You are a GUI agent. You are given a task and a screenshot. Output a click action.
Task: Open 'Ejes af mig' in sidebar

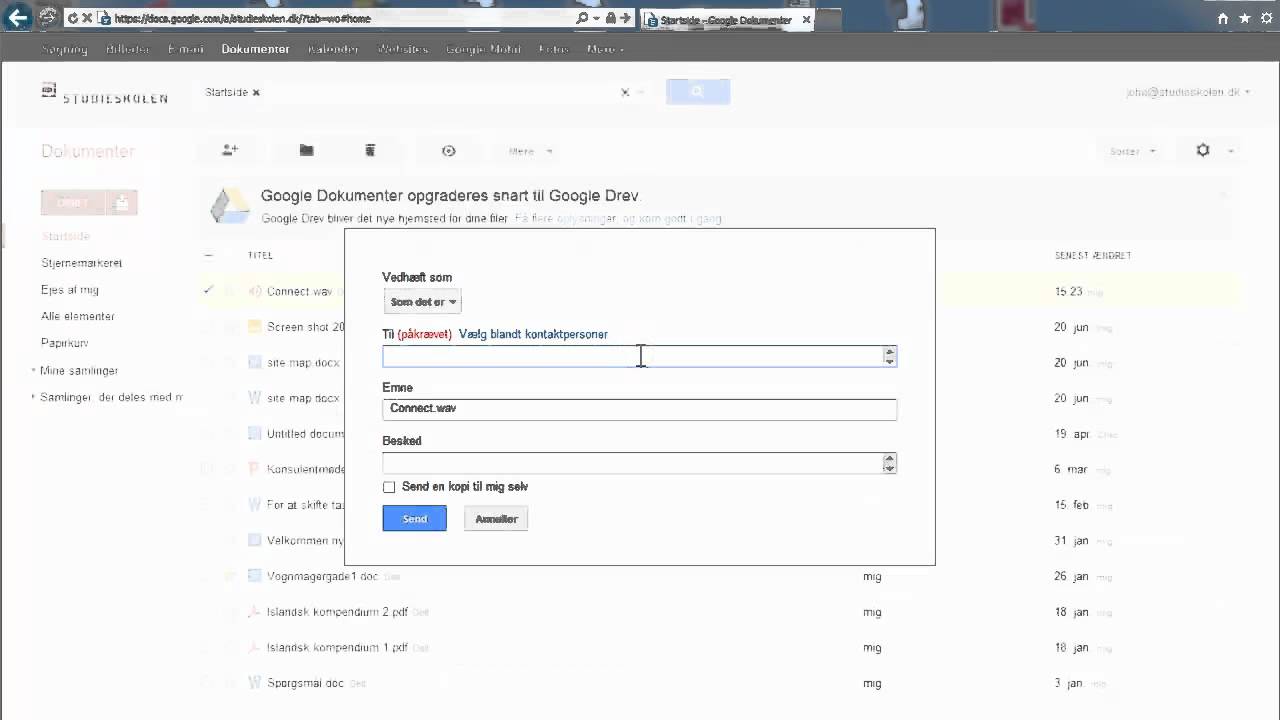click(x=70, y=290)
